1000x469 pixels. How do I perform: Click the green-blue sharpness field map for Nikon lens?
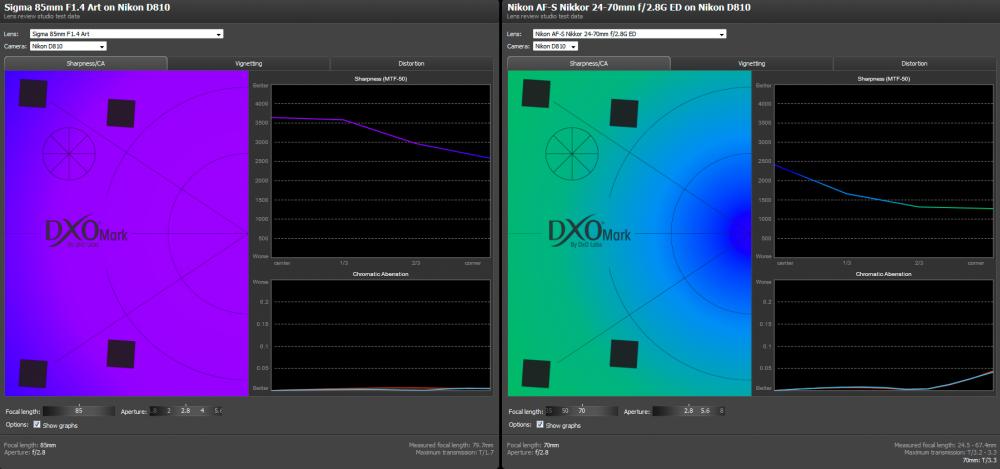pyautogui.click(x=629, y=233)
